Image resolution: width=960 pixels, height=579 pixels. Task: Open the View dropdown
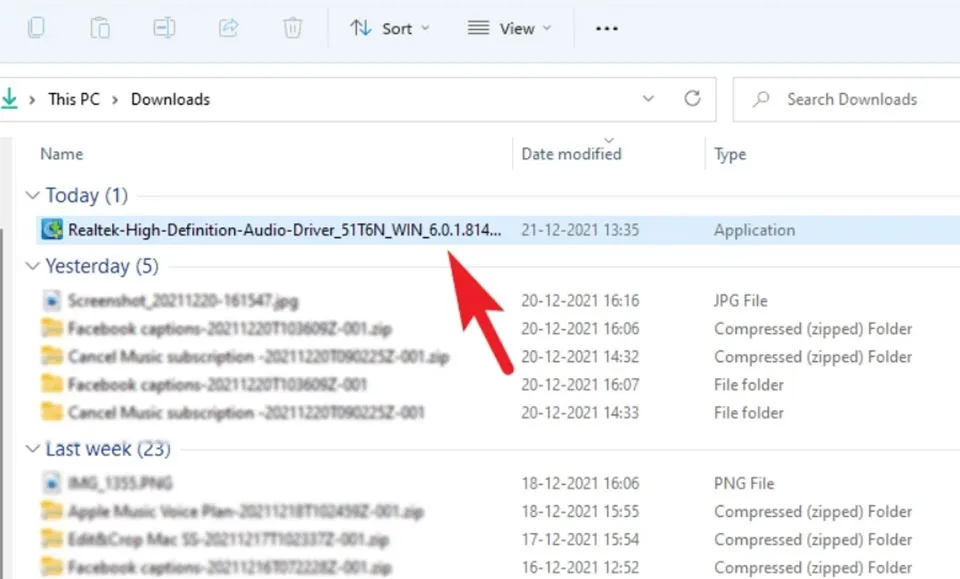508,28
